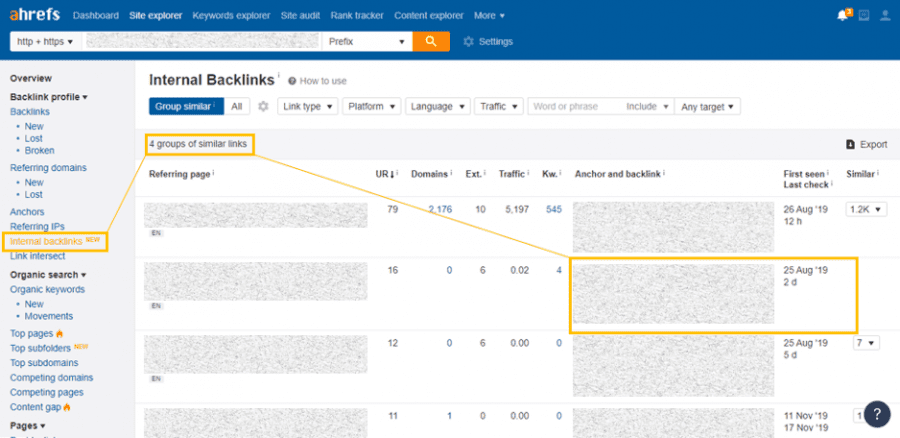
Task: Collapse Pages section in sidebar
Action: click(28, 425)
